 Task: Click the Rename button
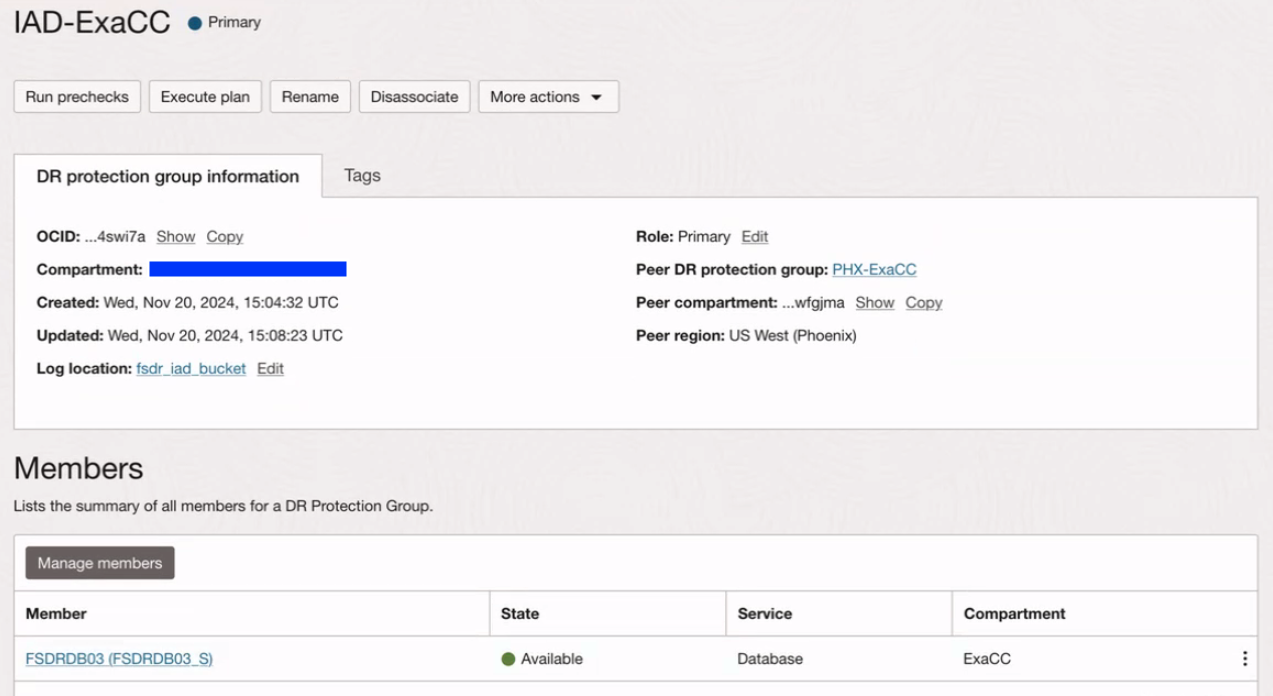tap(310, 97)
